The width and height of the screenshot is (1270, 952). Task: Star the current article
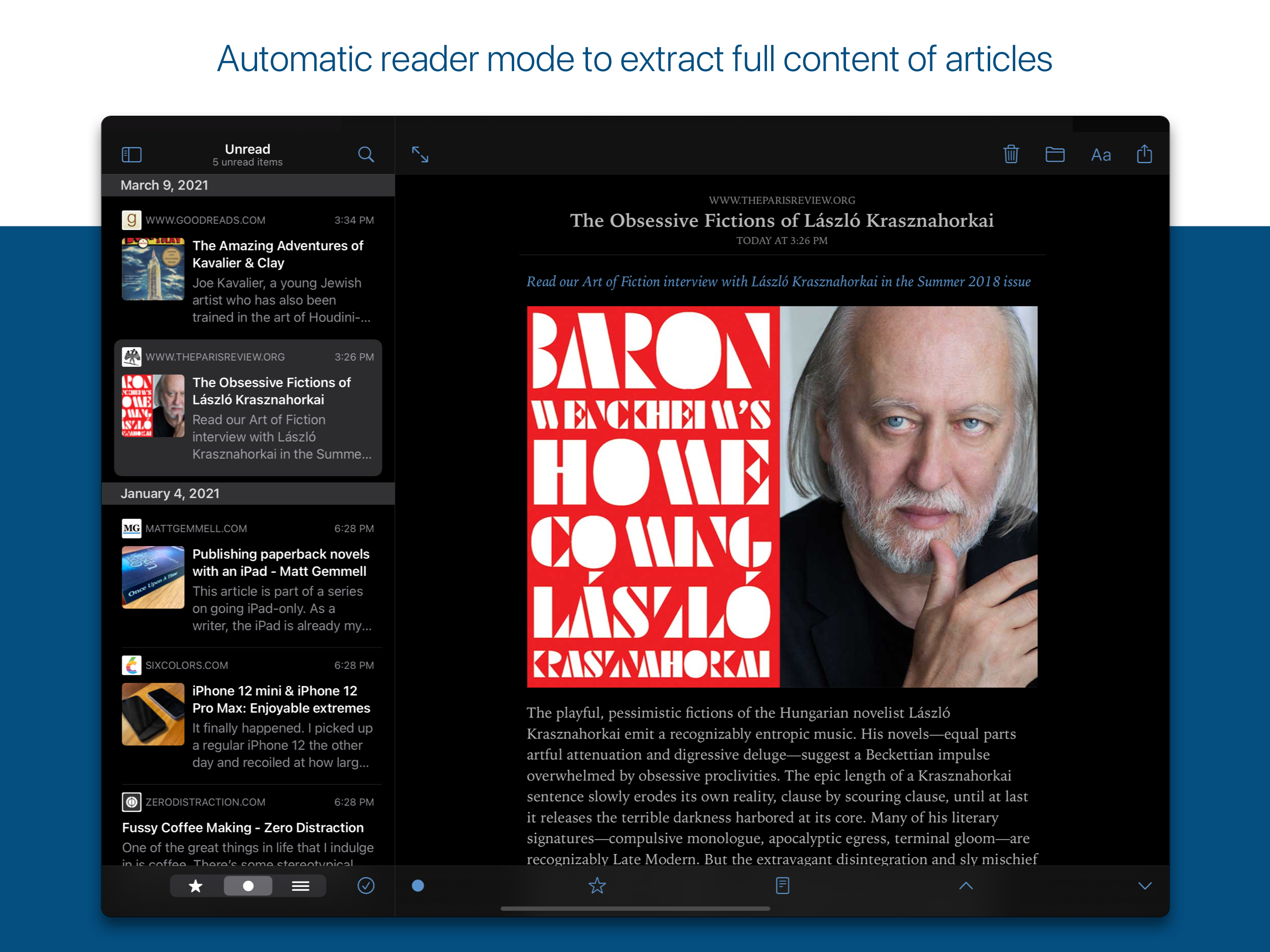click(597, 886)
